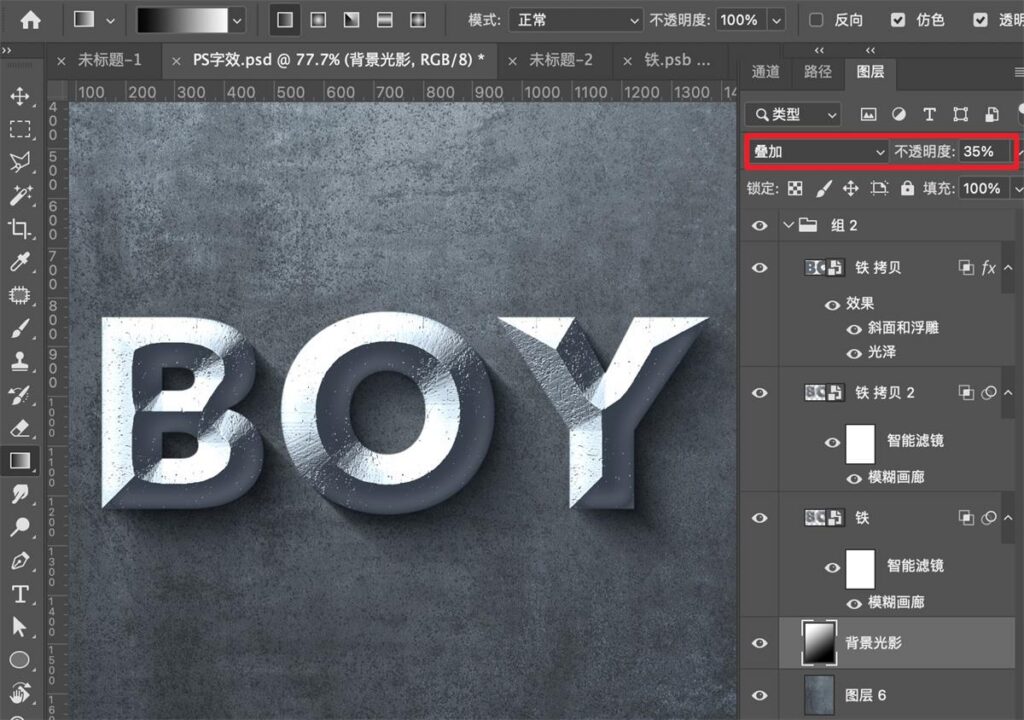Open the gradient picker dropdown arrow
1024x720 pixels.
click(237, 20)
